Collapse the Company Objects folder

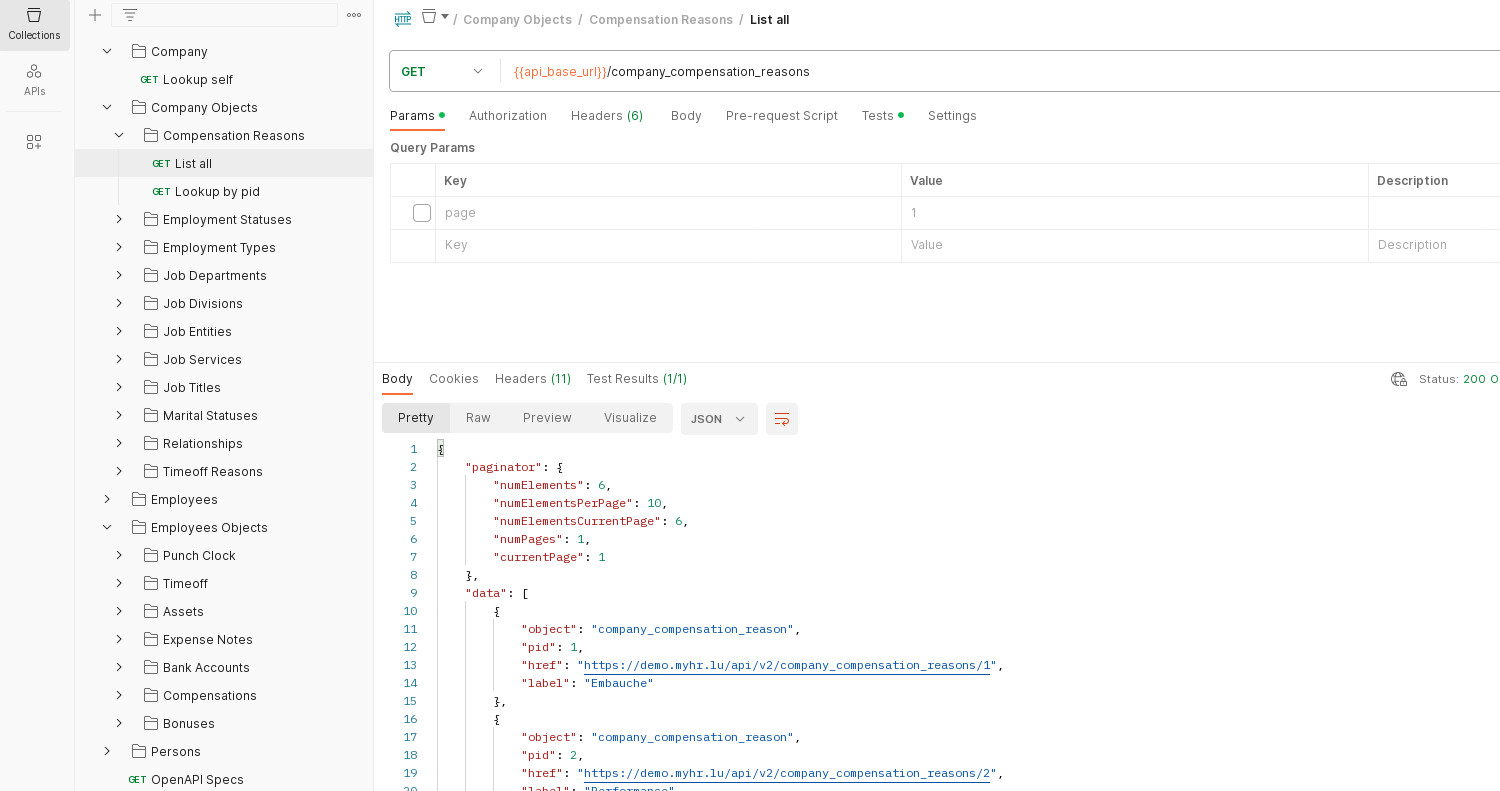pyautogui.click(x=107, y=107)
